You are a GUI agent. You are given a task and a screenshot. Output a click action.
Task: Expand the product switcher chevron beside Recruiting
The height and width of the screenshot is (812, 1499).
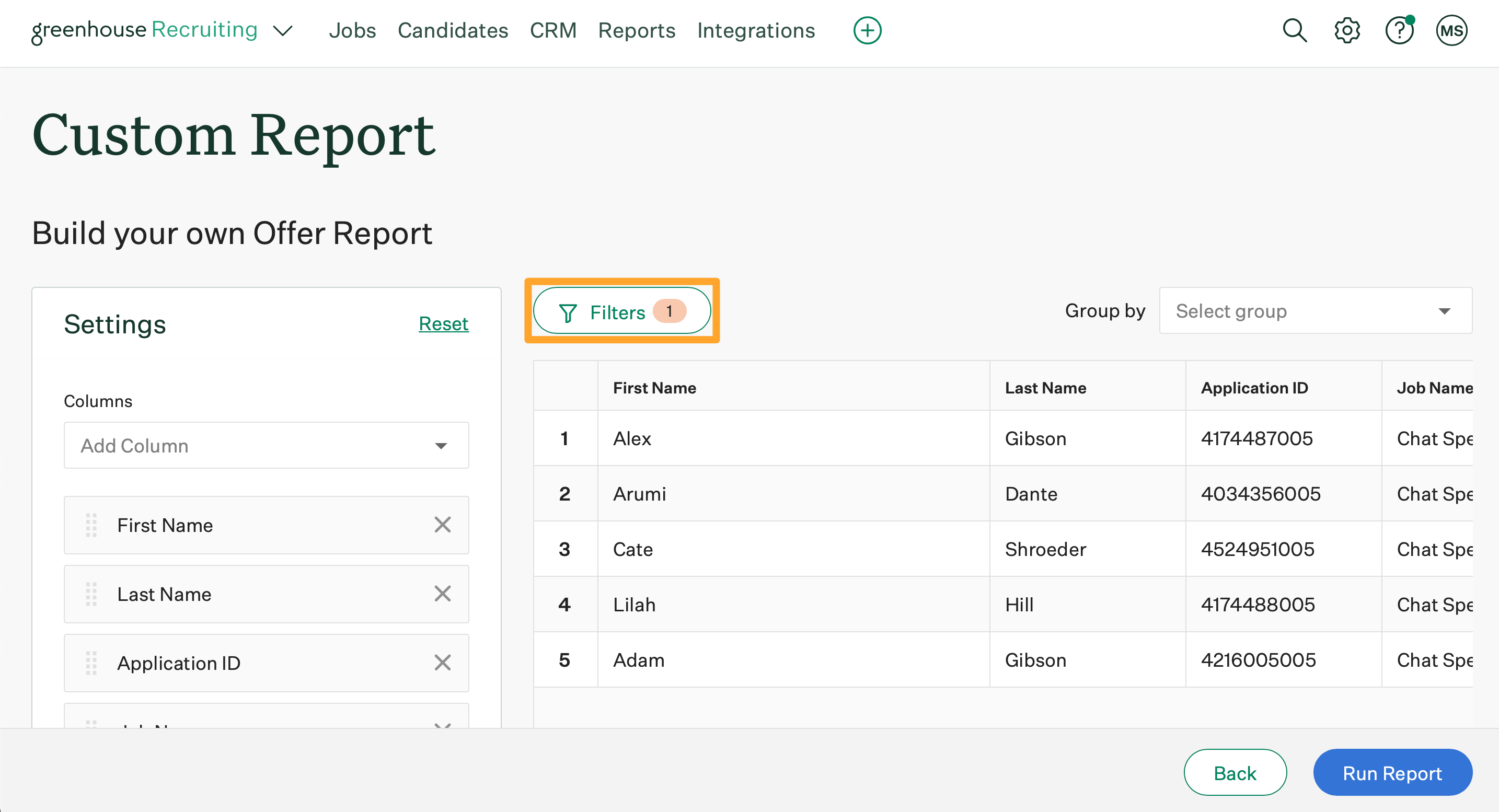pyautogui.click(x=283, y=31)
